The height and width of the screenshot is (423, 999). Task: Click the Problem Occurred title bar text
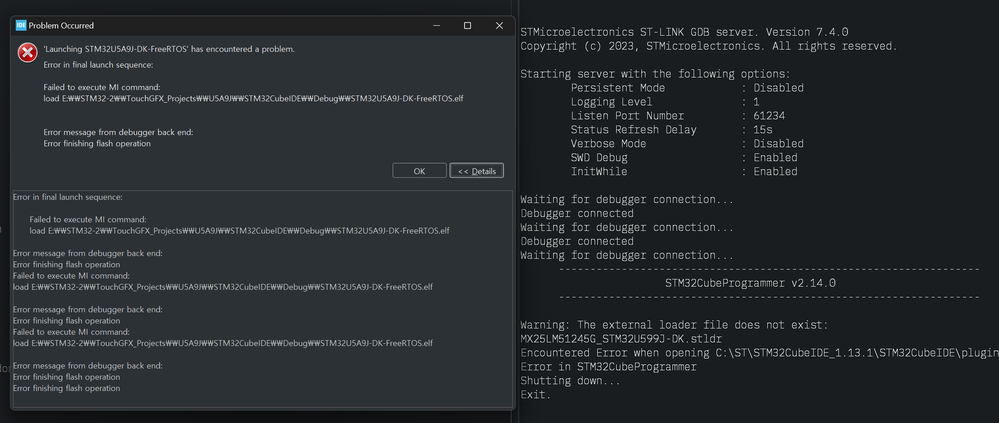coord(62,25)
